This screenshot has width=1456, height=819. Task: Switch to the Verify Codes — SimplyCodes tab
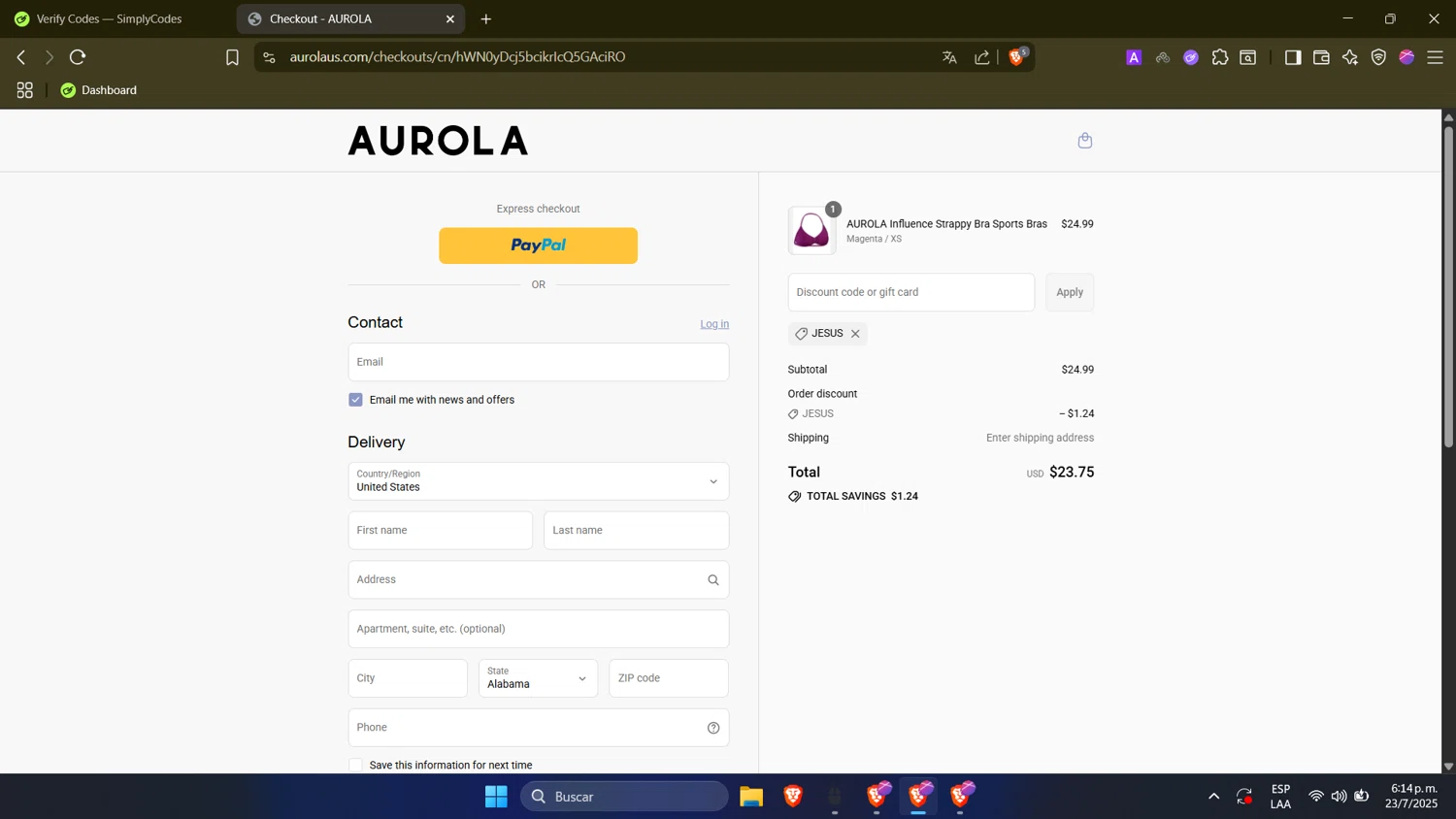(x=116, y=19)
